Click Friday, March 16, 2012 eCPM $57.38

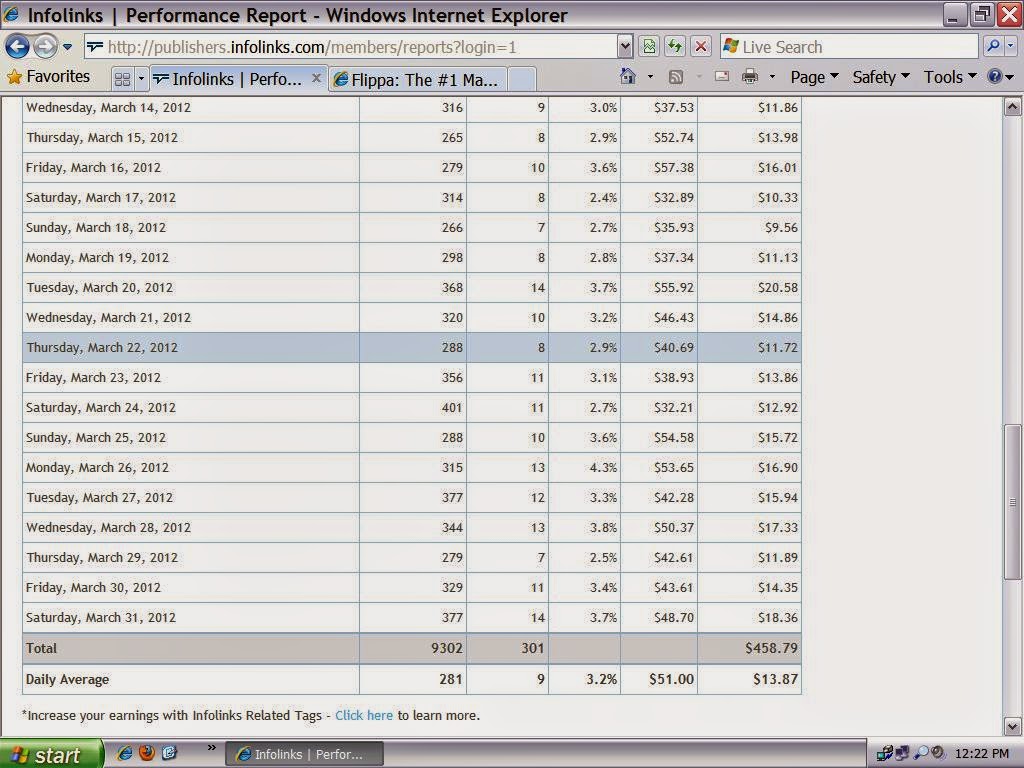coord(674,168)
